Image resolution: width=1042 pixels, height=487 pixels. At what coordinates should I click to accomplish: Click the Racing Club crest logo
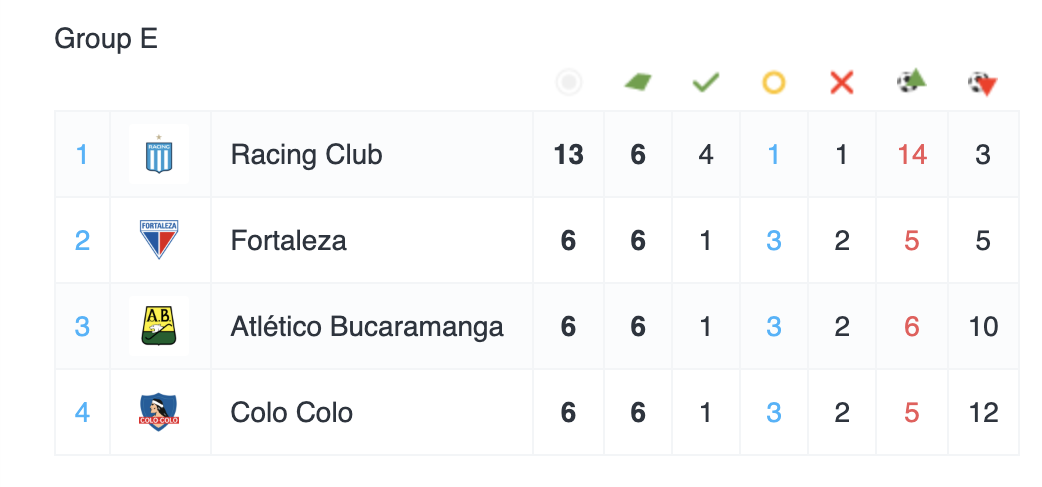point(160,155)
